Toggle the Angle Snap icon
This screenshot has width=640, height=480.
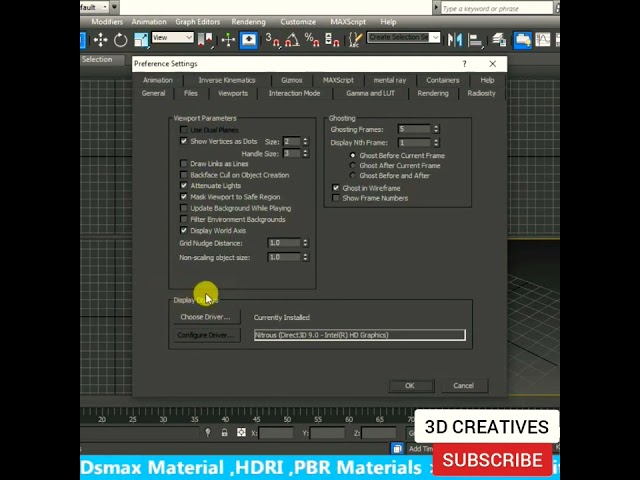pyautogui.click(x=292, y=40)
